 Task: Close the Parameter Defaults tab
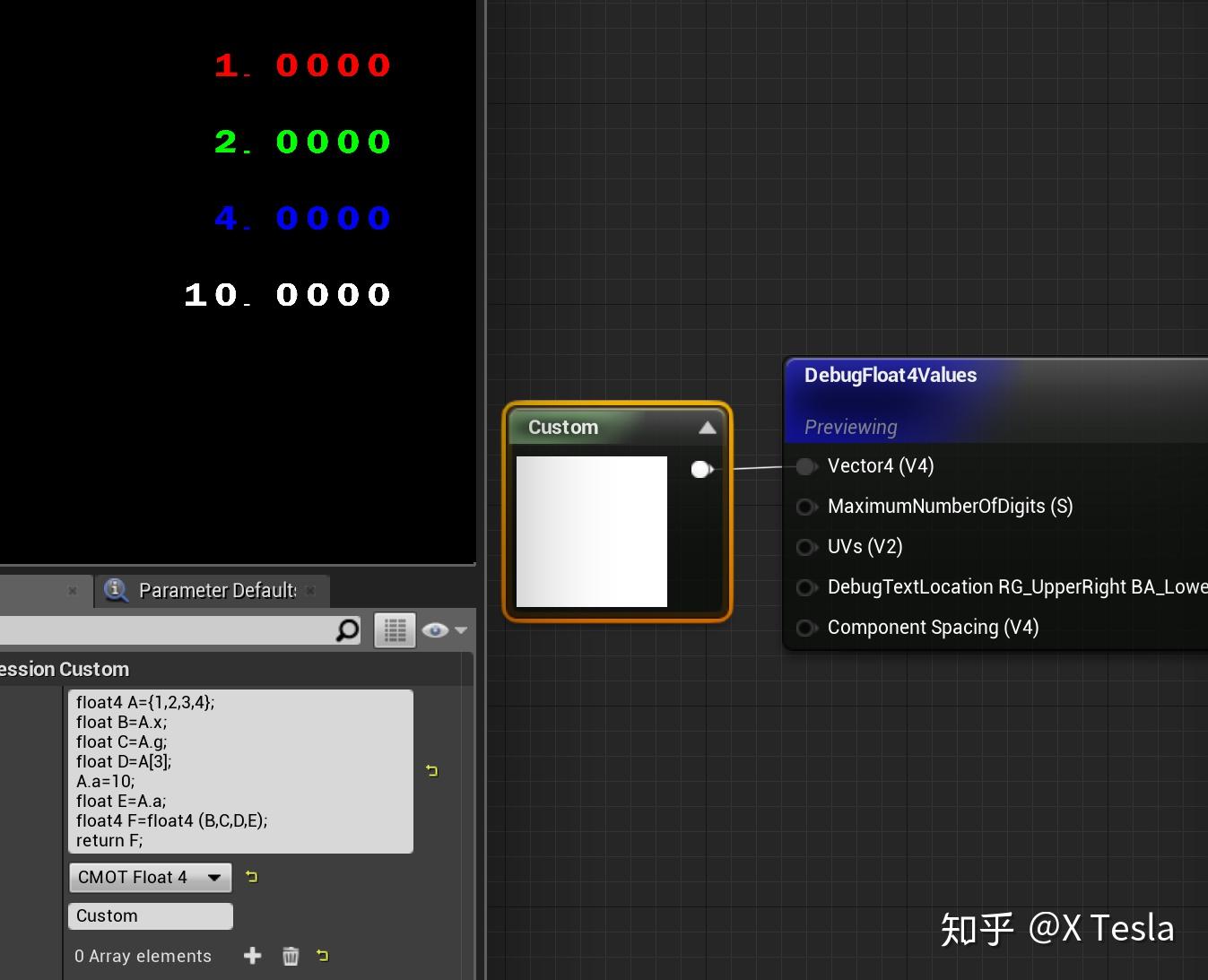(310, 591)
